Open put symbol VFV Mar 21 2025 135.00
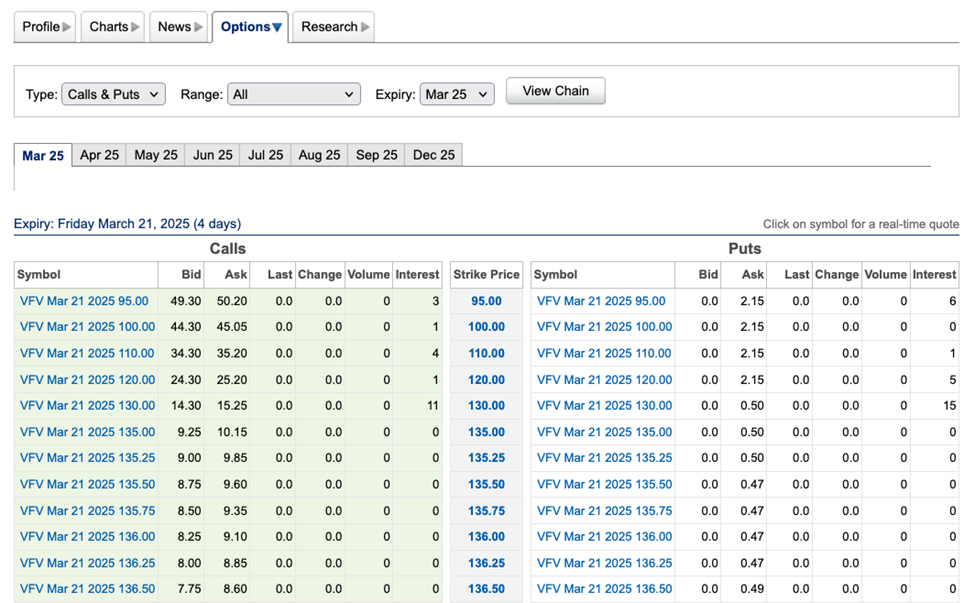 pyautogui.click(x=604, y=432)
